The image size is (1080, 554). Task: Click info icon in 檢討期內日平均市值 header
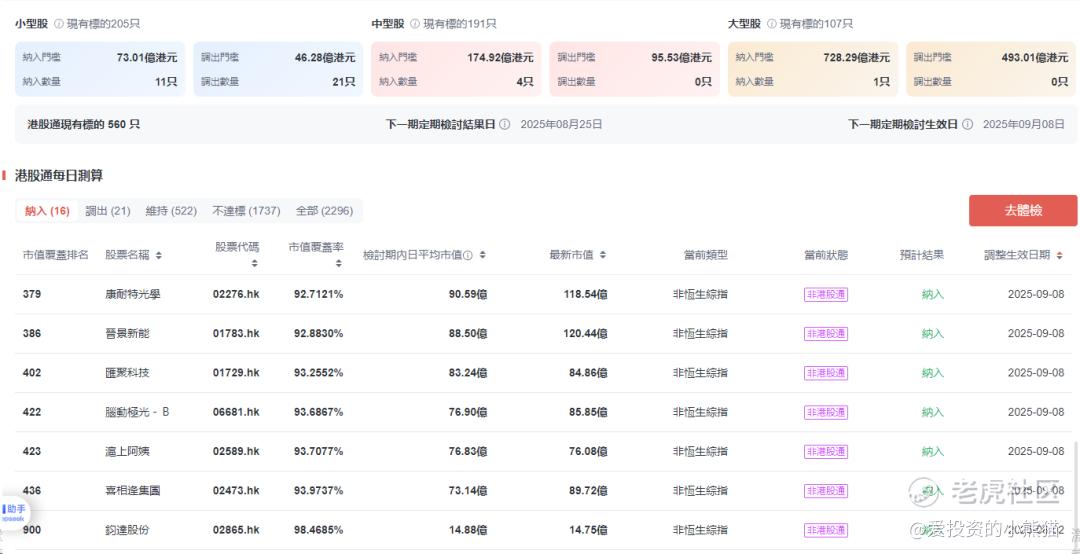468,255
